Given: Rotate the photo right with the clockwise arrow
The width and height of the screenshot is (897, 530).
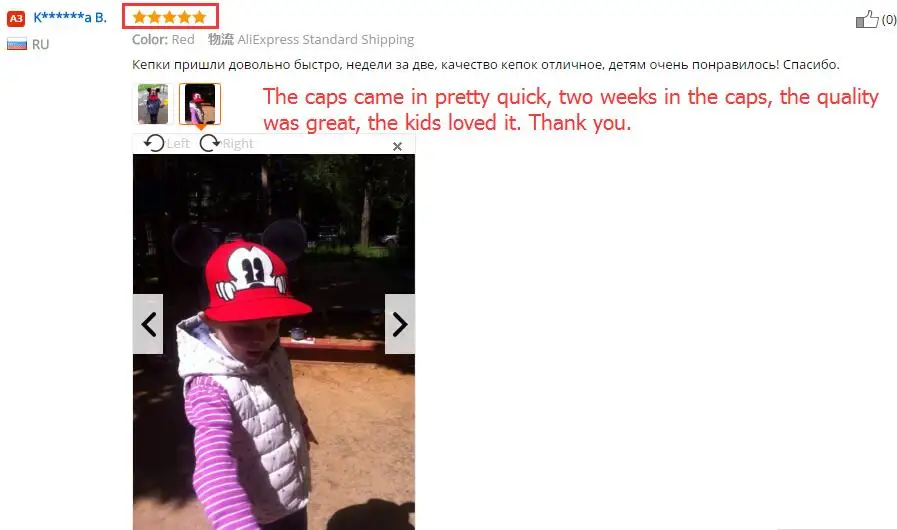Looking at the screenshot, I should tap(210, 143).
